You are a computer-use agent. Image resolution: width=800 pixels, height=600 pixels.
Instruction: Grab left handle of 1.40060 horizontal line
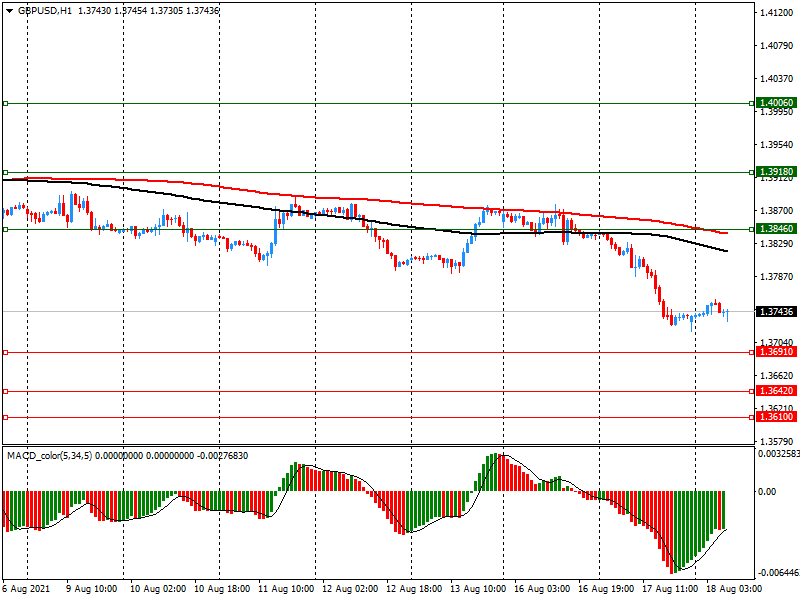point(6,104)
